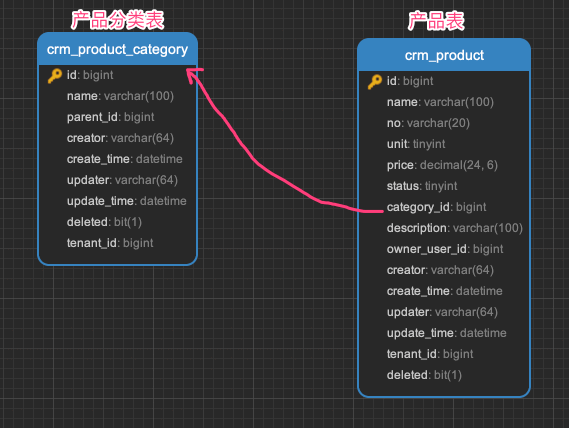Select the crm_product_category table header
This screenshot has height=428, width=569.
117,49
